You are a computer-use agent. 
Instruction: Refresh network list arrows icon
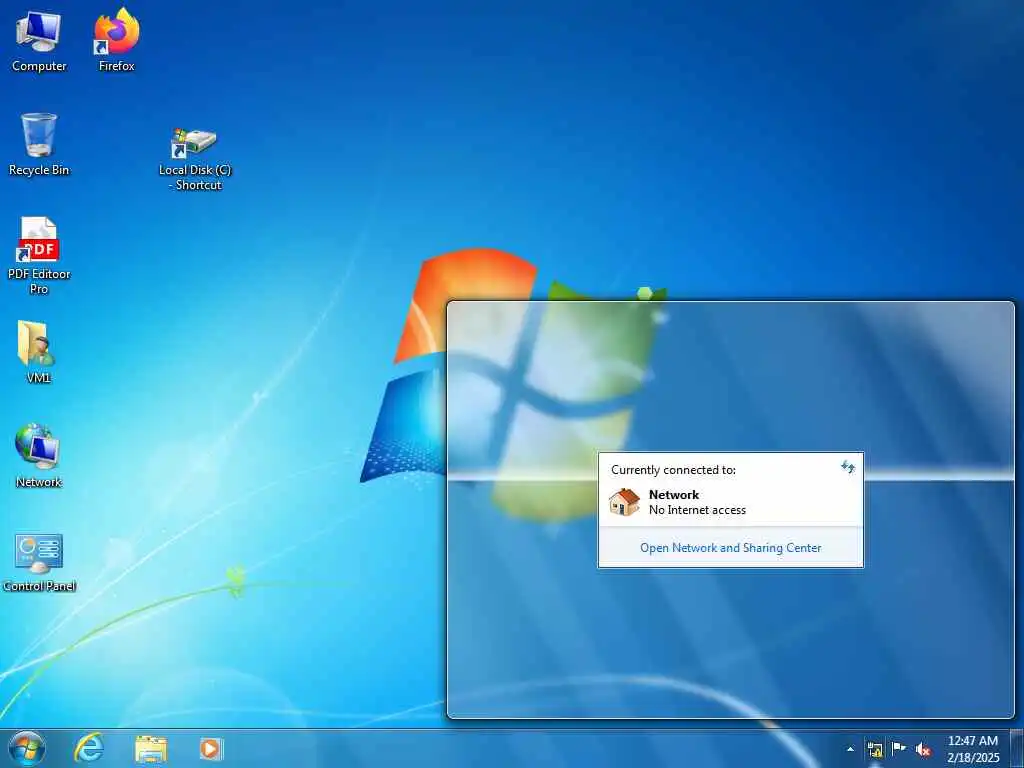point(848,467)
